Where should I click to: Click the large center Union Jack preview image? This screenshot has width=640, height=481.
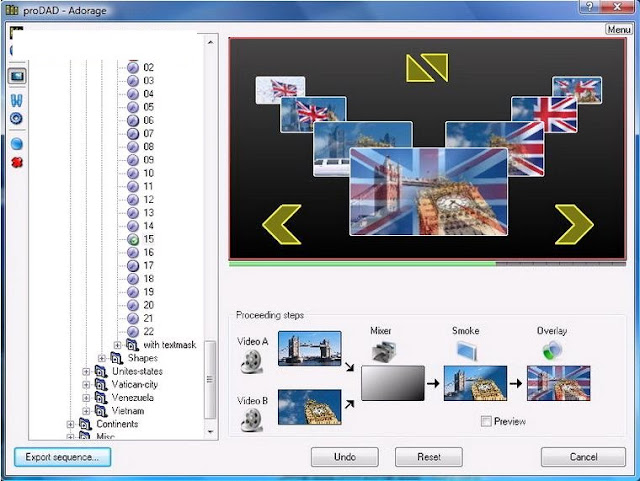point(429,192)
